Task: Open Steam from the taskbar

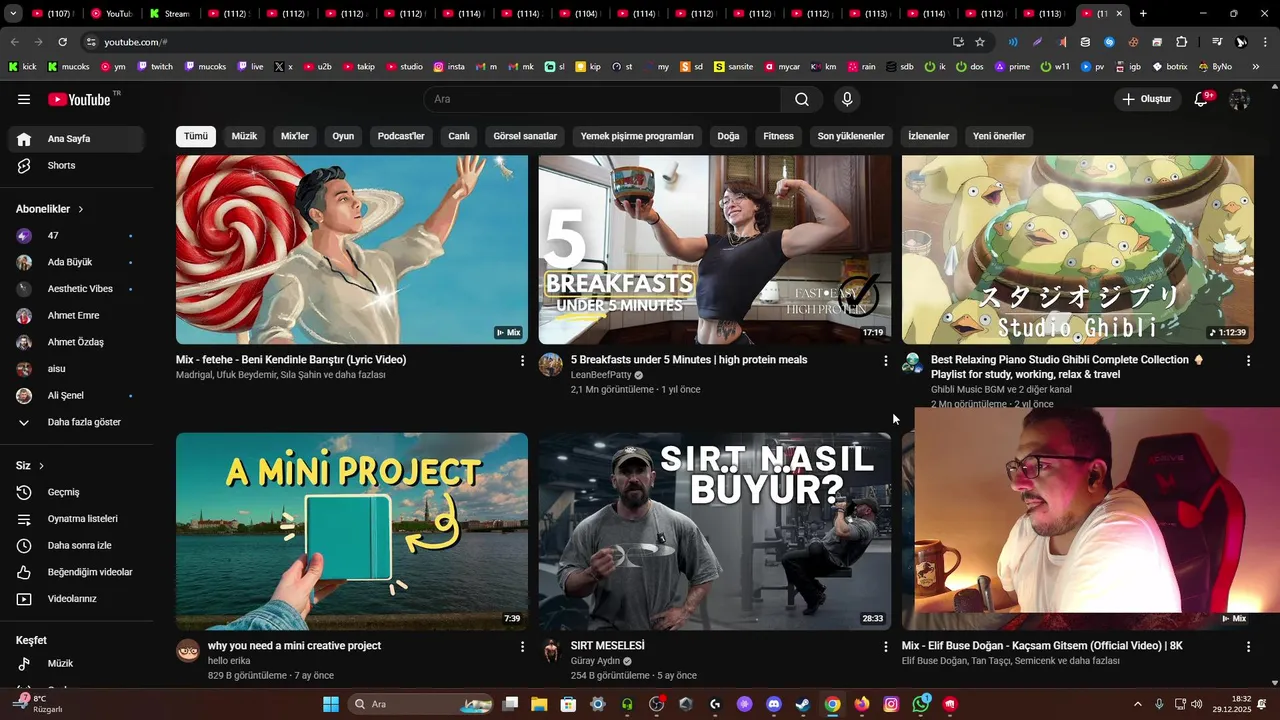Action: point(802,704)
